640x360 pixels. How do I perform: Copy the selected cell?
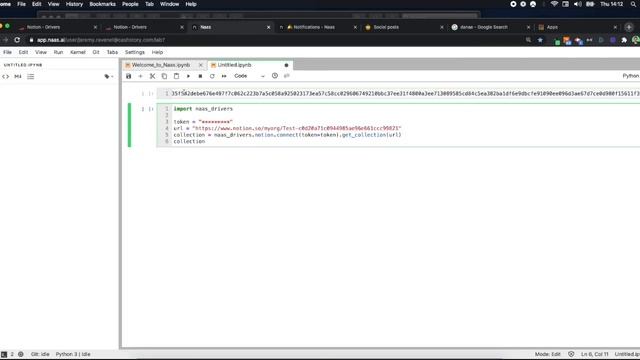click(x=164, y=76)
